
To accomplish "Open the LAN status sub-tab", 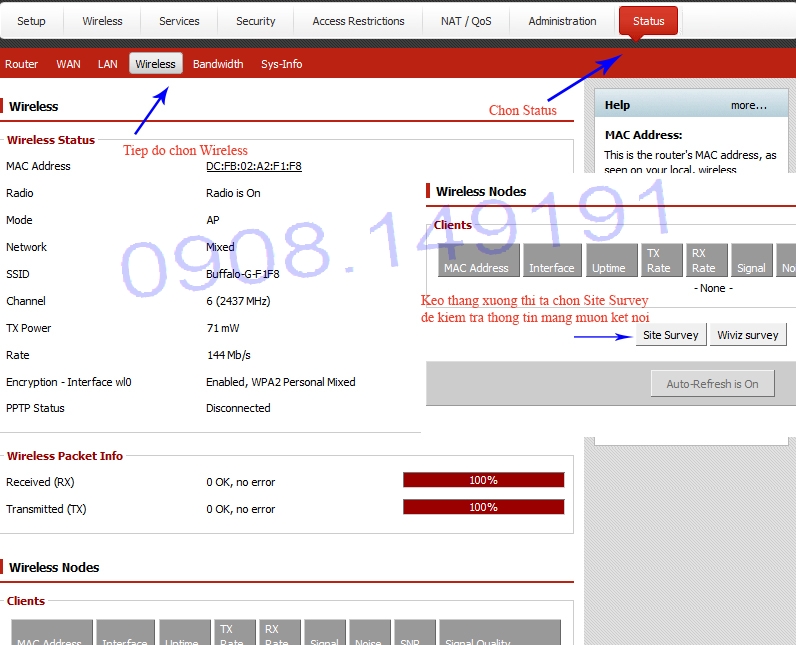I will [108, 64].
